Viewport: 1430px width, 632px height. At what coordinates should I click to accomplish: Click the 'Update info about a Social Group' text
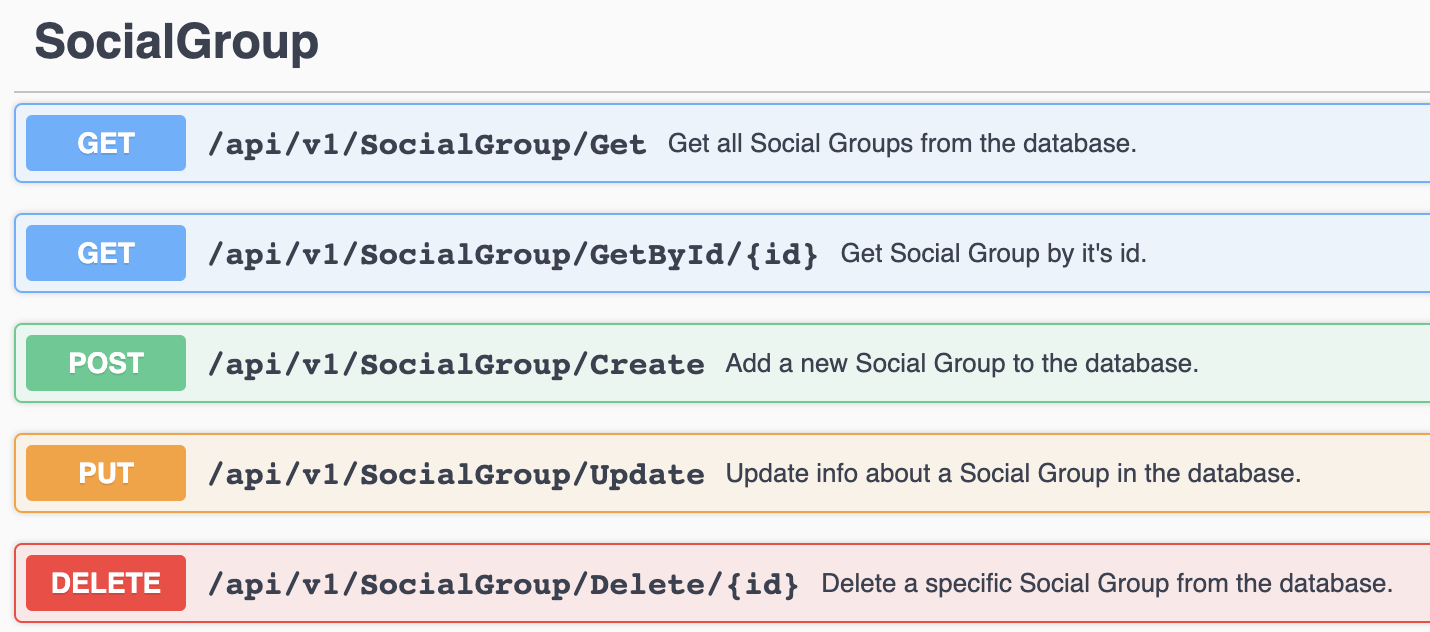(x=1015, y=473)
